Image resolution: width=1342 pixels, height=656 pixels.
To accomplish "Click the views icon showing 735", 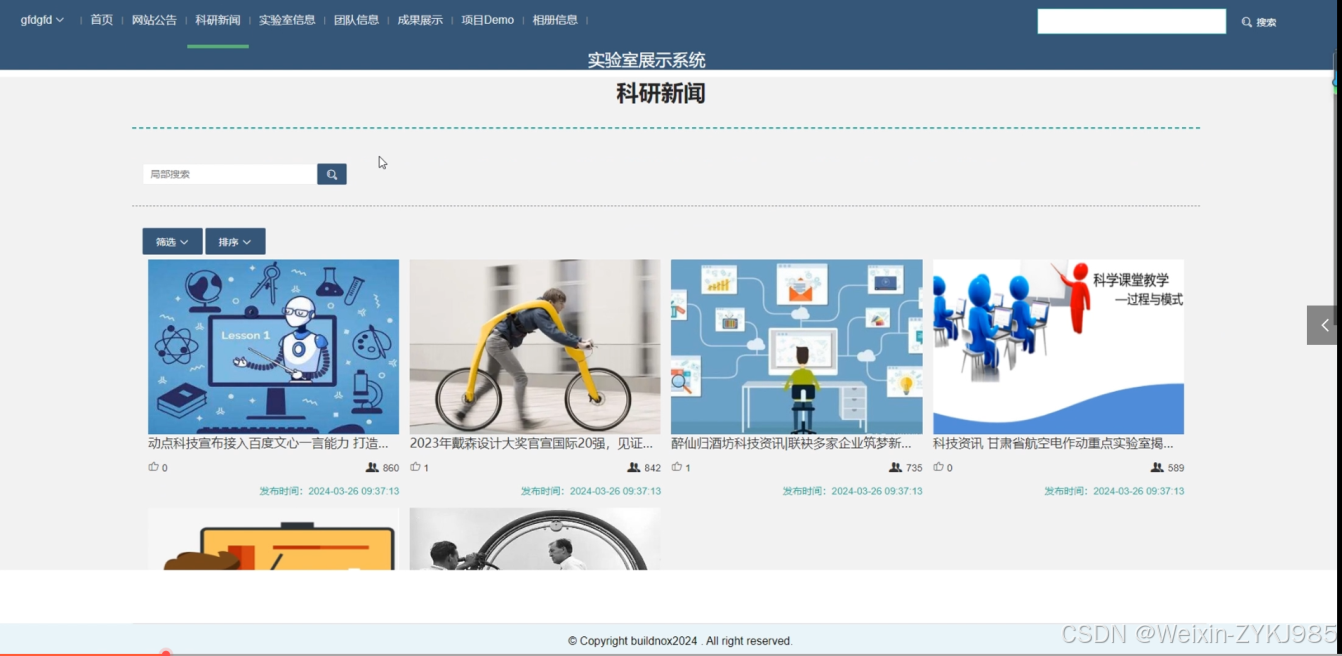I will click(896, 467).
